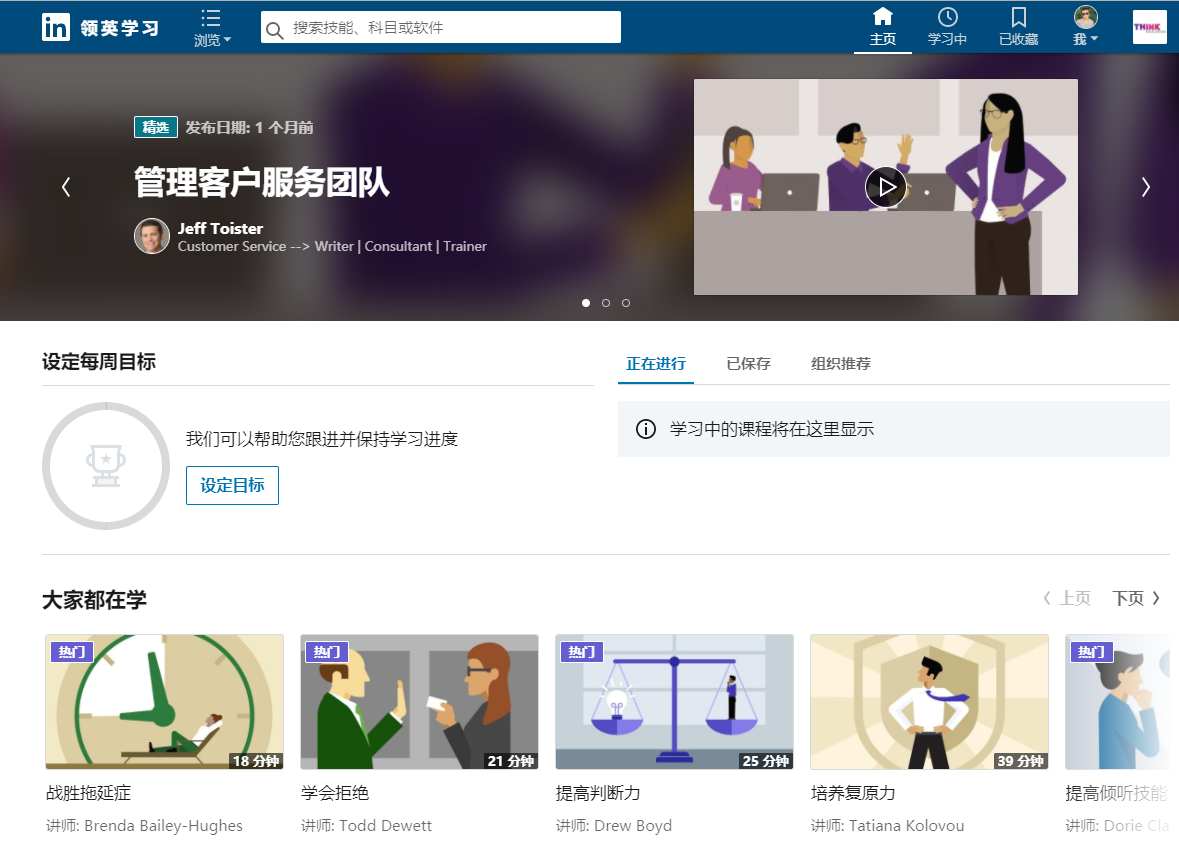This screenshot has height=863, width=1179.
Task: Click the 战胜拖延症 title link
Action: point(88,793)
